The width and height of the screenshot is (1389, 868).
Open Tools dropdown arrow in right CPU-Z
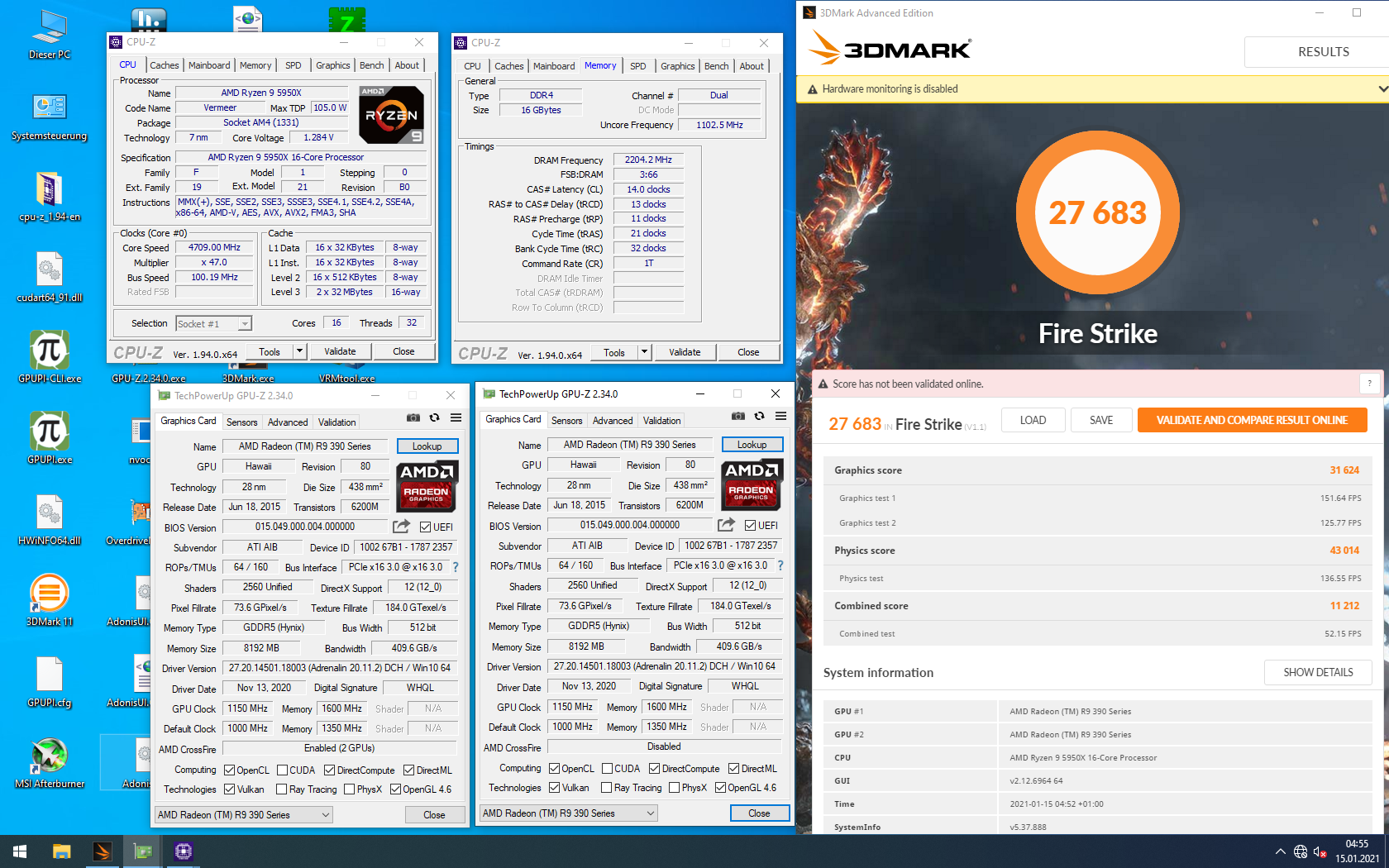point(644,352)
